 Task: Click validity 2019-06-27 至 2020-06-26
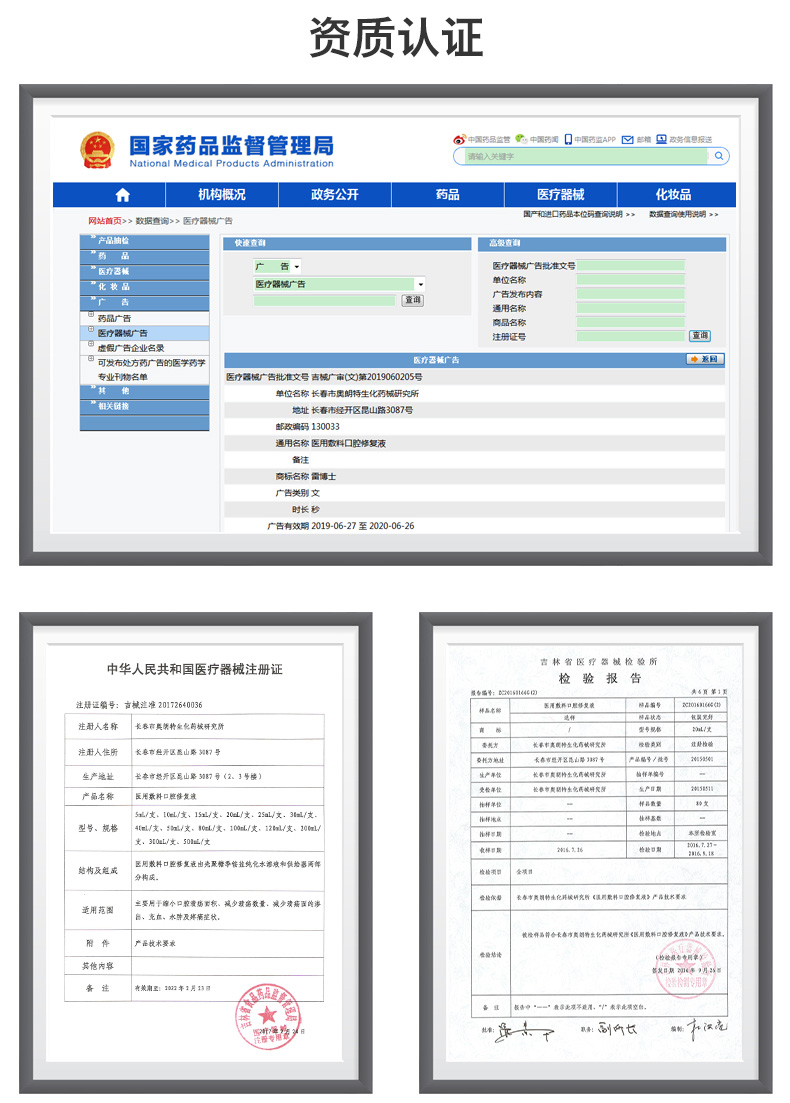(362, 526)
